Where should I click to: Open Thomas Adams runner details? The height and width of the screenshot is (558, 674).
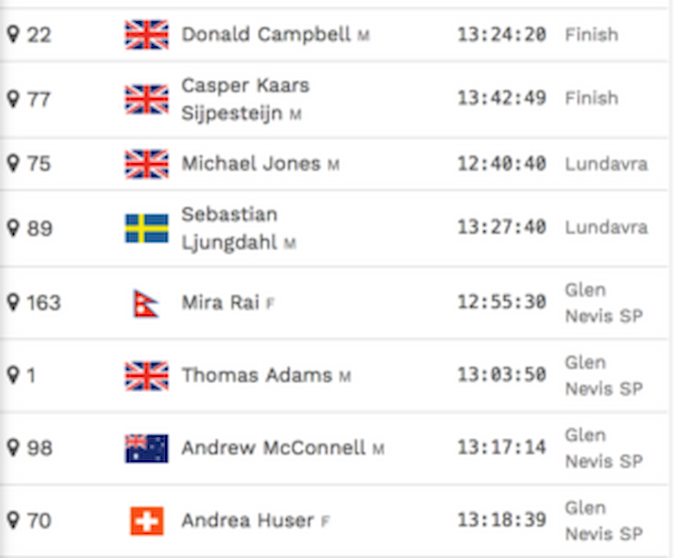(266, 375)
